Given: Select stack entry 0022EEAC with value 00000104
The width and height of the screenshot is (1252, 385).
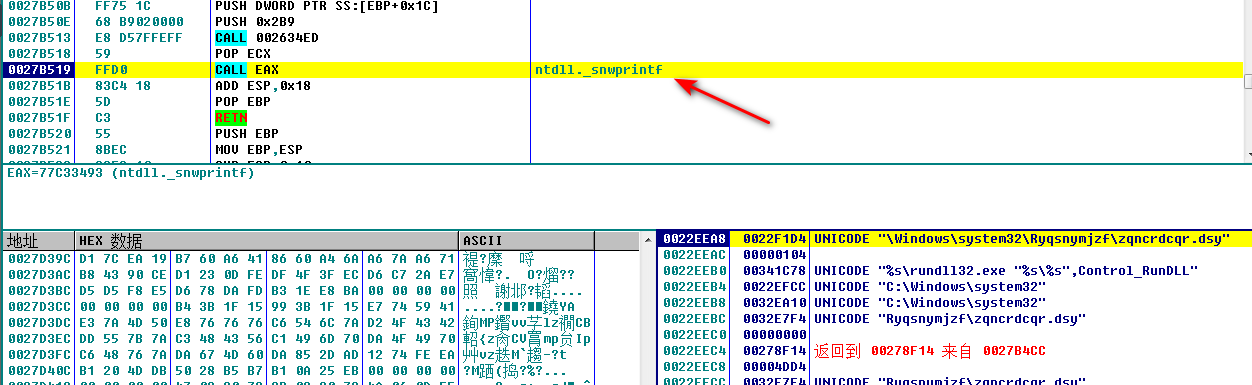Looking at the screenshot, I should pos(953,255).
